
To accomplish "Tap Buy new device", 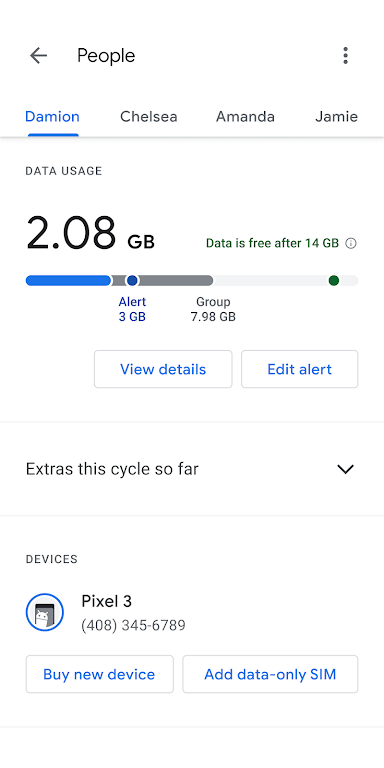I will pos(99,674).
